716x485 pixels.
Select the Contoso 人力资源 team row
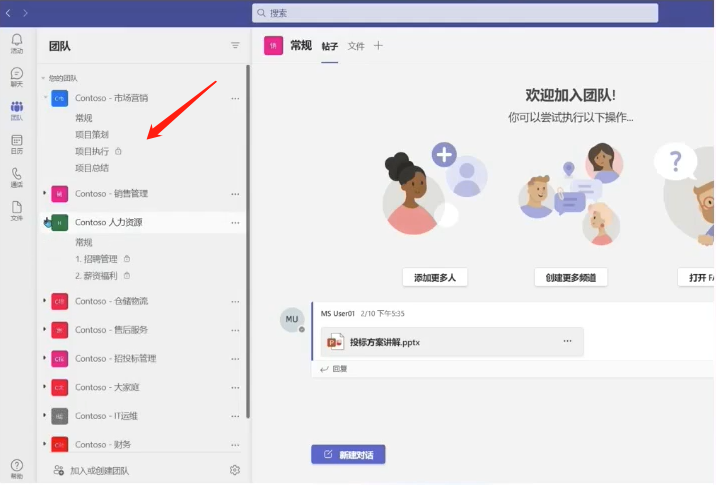143,223
